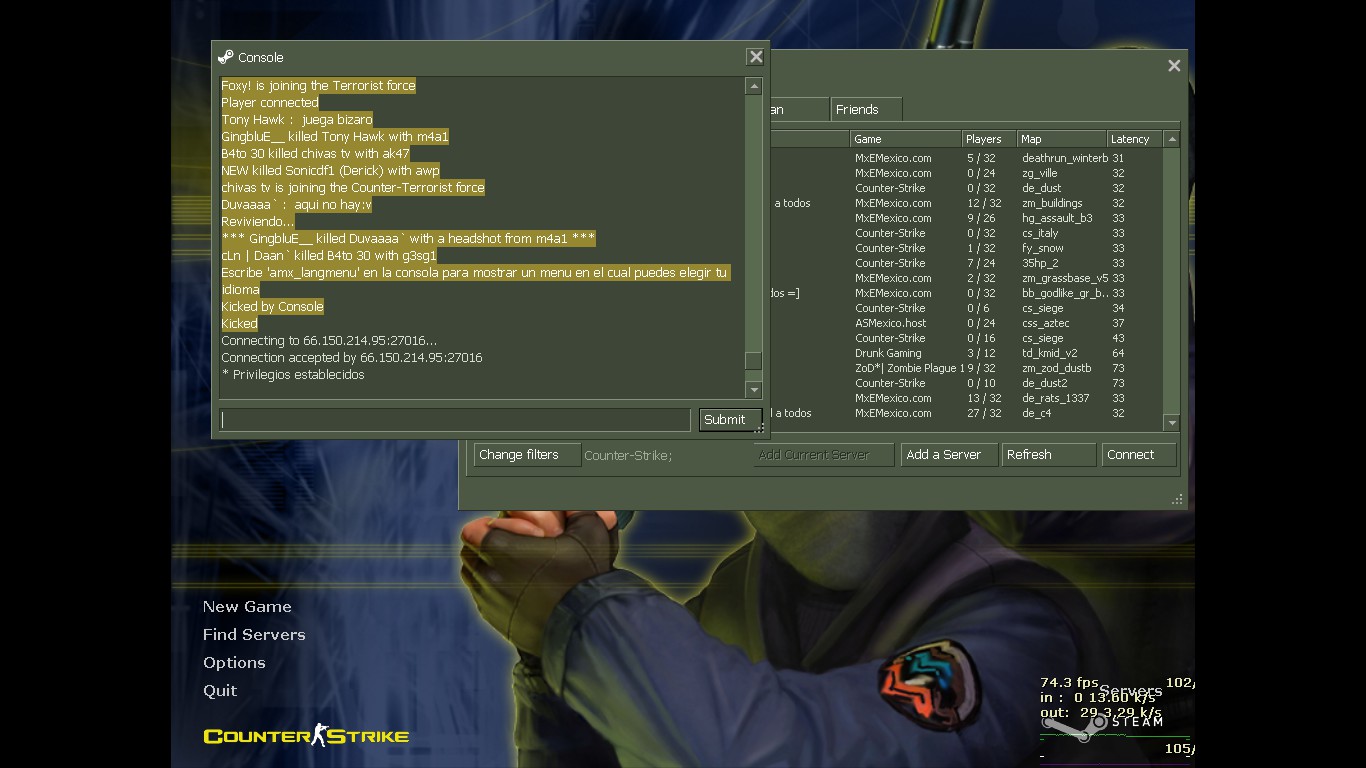Click console line 'Reviviendo...'

258,222
